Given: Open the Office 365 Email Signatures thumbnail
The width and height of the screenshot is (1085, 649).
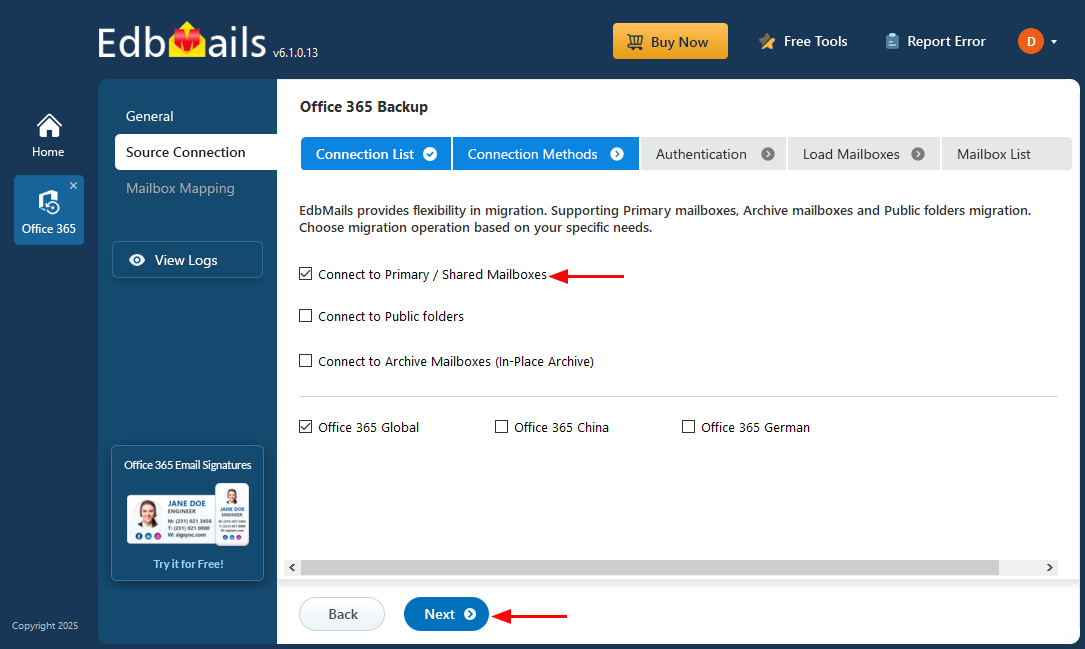Looking at the screenshot, I should click(188, 514).
